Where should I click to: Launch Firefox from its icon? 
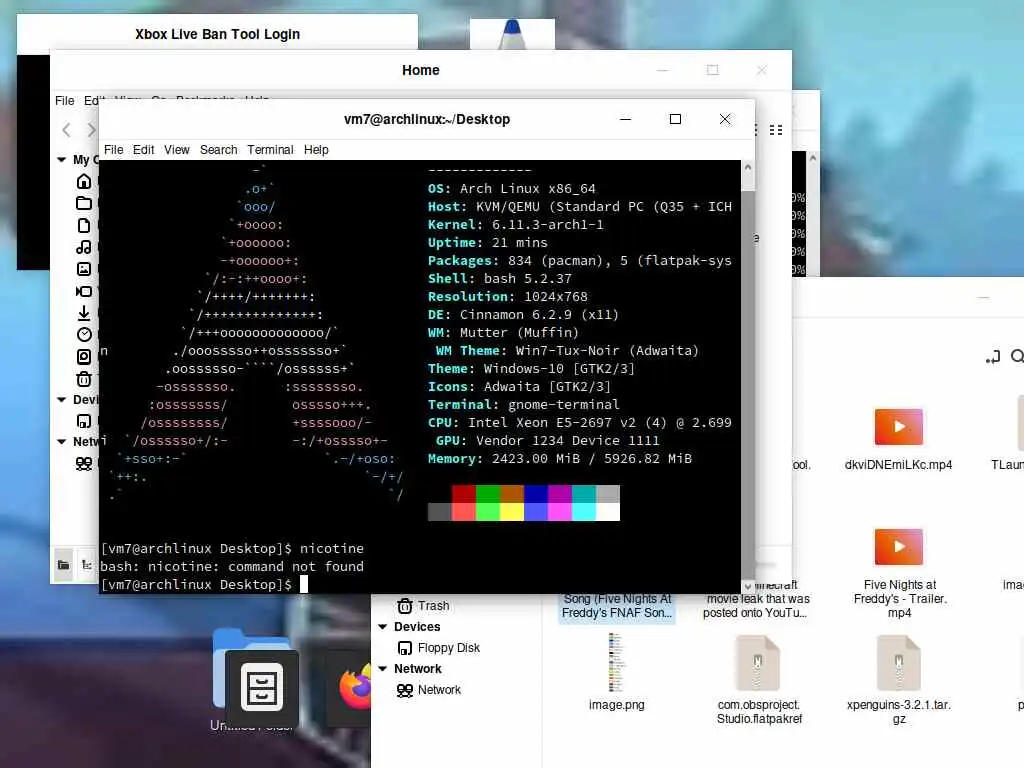[353, 688]
